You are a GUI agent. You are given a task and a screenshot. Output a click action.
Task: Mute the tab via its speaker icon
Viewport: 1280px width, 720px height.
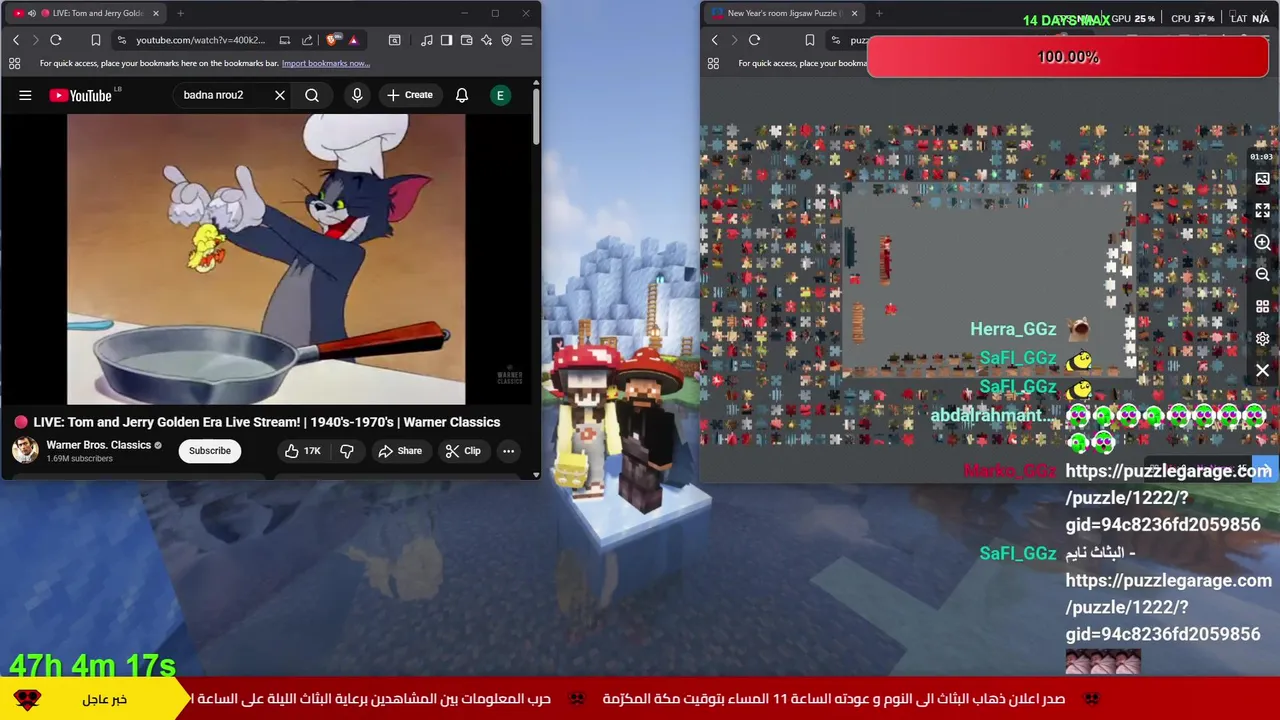tap(31, 13)
